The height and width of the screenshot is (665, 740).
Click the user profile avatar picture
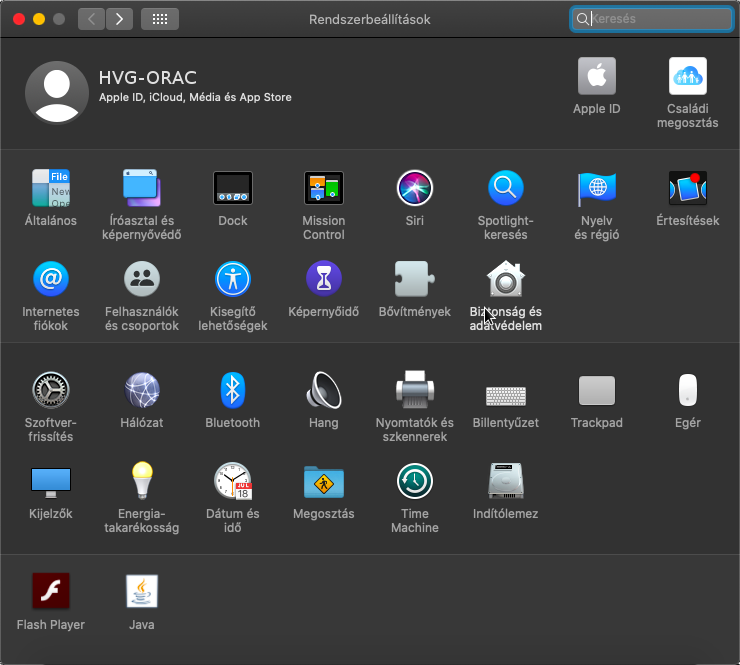tap(57, 92)
